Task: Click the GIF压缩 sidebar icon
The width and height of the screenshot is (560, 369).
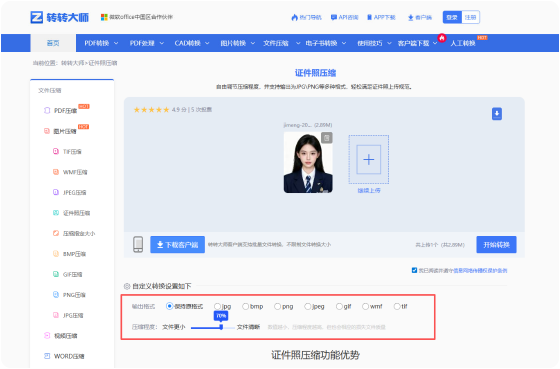Action: tap(56, 274)
